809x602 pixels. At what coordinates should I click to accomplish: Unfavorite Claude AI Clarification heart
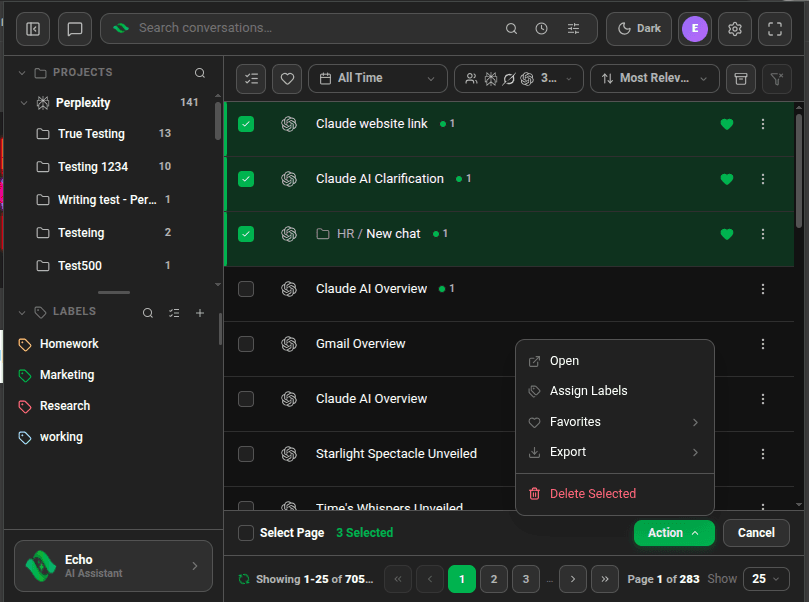pyautogui.click(x=726, y=179)
